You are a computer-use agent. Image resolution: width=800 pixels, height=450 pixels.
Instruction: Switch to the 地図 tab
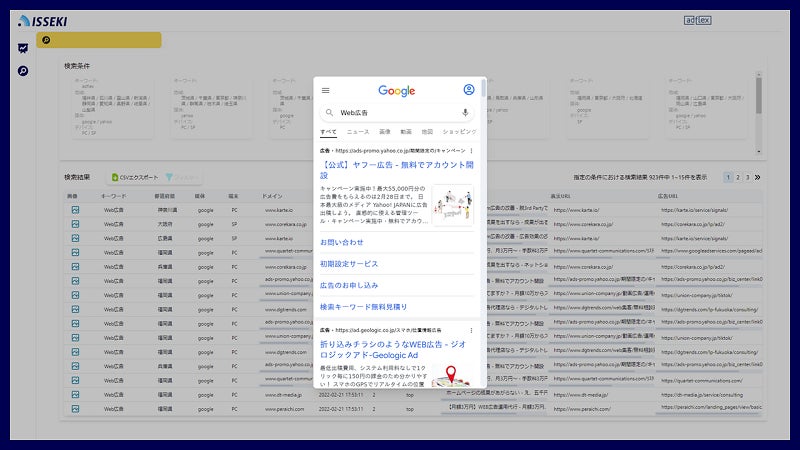click(x=427, y=132)
